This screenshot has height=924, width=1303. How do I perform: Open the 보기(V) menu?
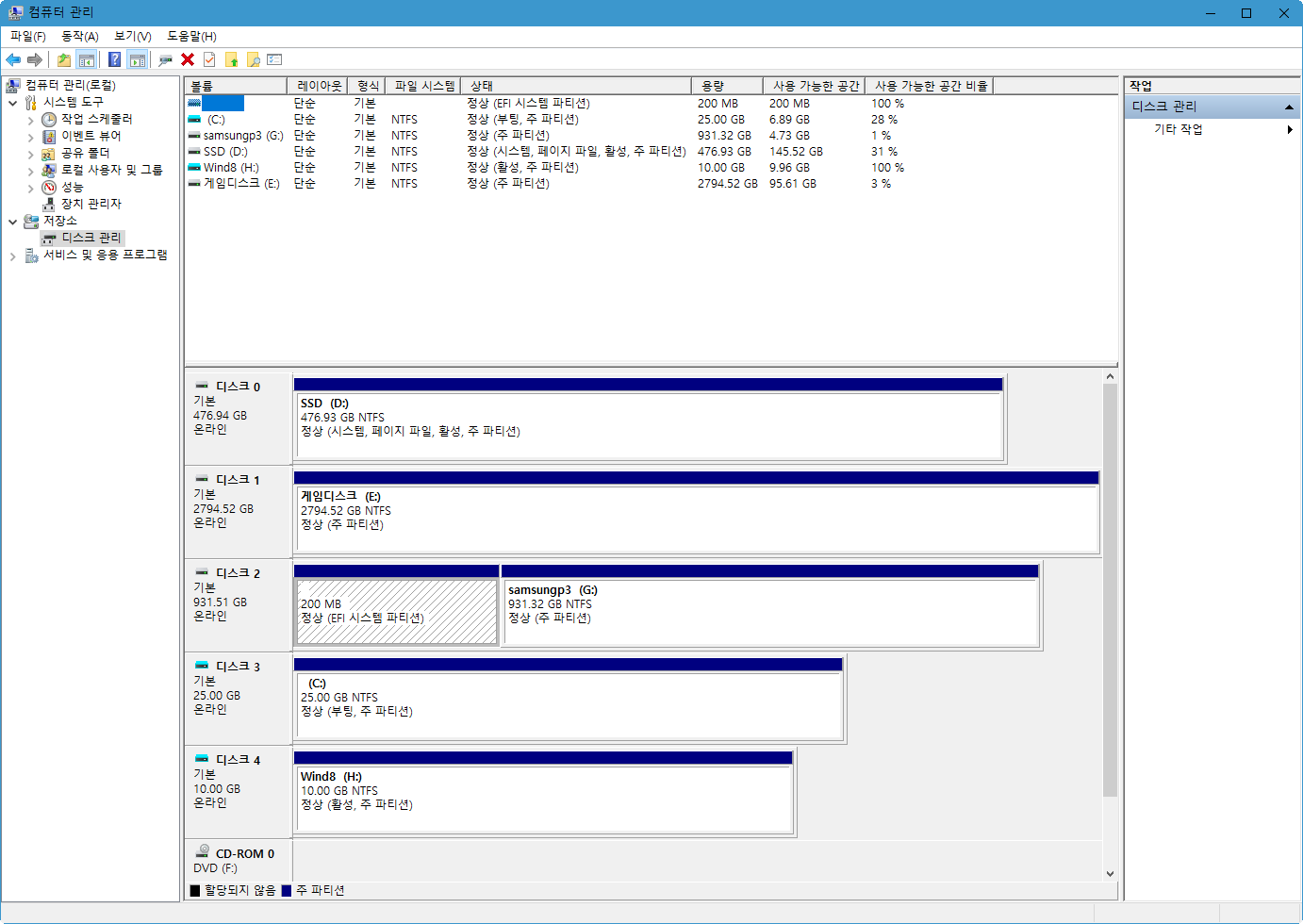coord(133,36)
